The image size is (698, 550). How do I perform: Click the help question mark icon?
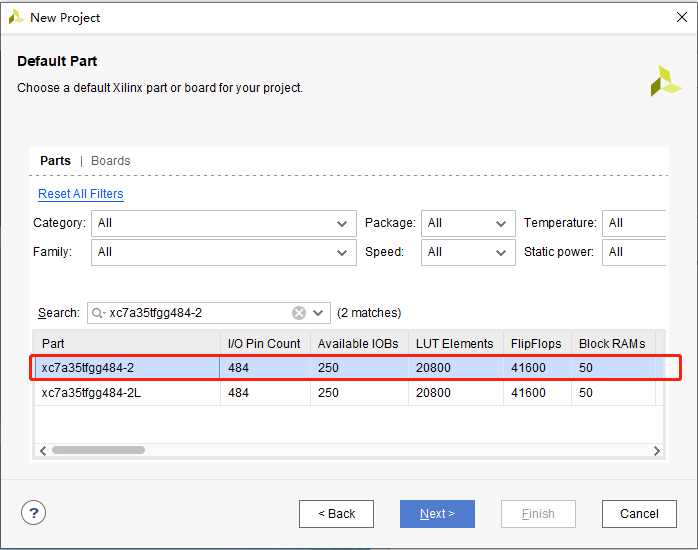pos(33,513)
